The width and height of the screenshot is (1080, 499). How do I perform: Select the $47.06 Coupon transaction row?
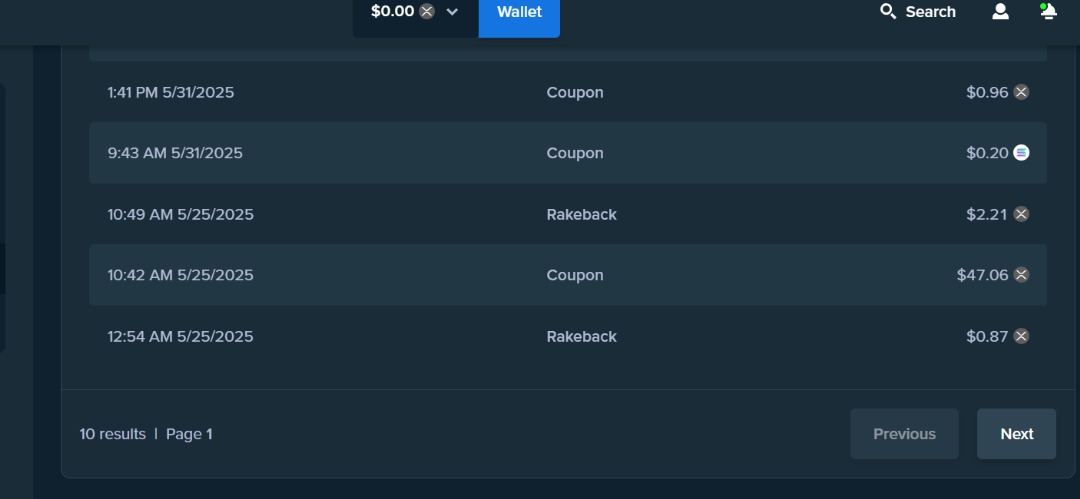(x=568, y=275)
